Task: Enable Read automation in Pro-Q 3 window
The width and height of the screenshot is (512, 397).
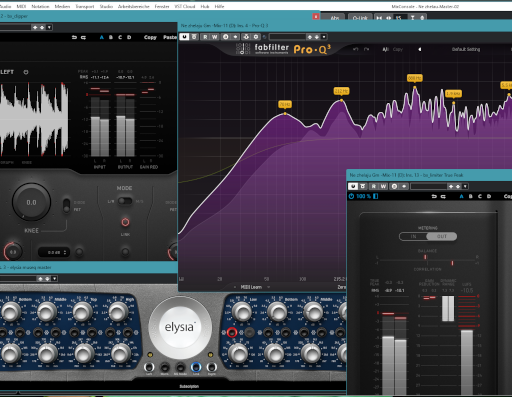Action: pyautogui.click(x=205, y=37)
